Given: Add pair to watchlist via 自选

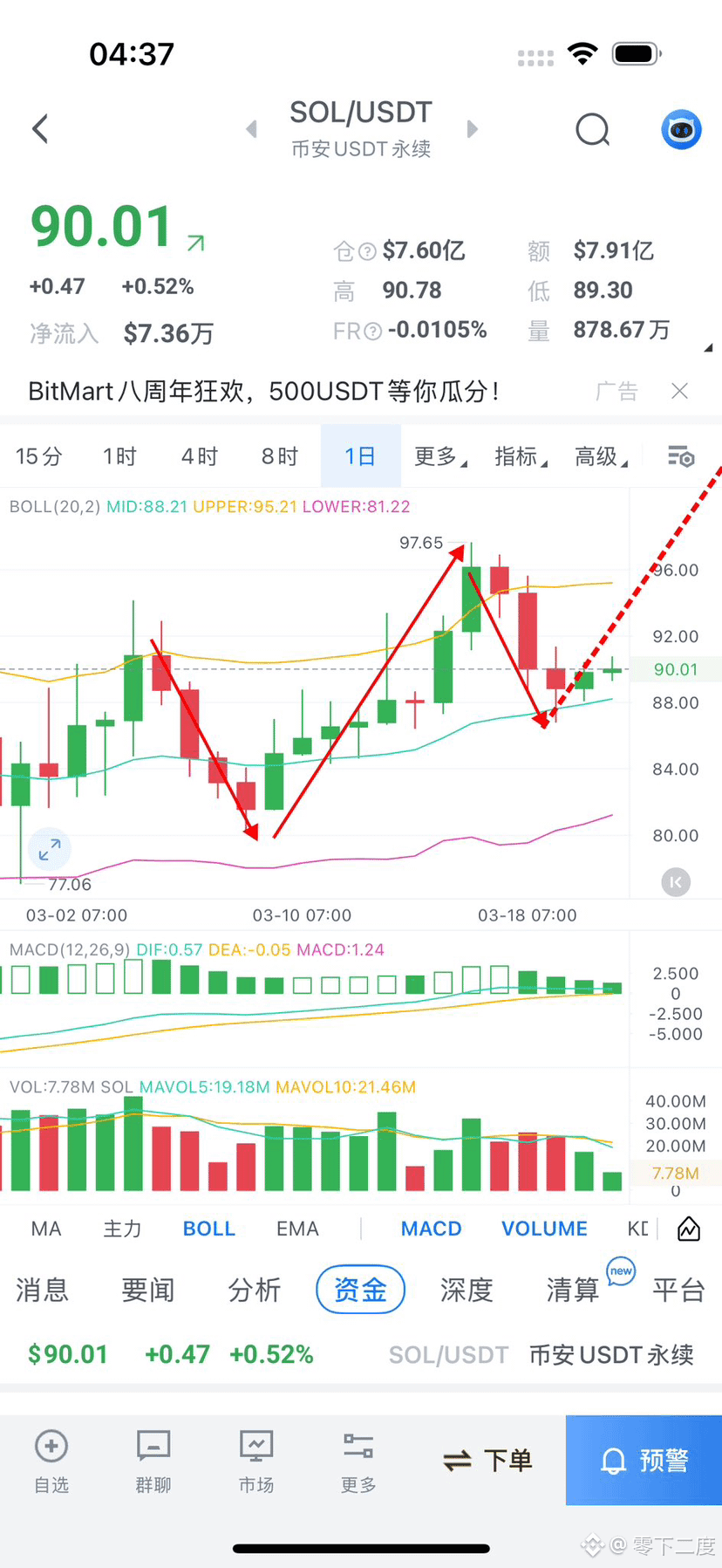Looking at the screenshot, I should [51, 1460].
